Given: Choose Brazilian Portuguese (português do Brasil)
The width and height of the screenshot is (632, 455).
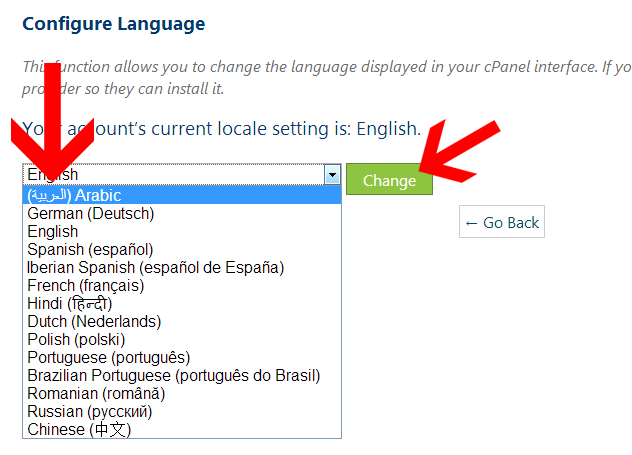Looking at the screenshot, I should 174,376.
